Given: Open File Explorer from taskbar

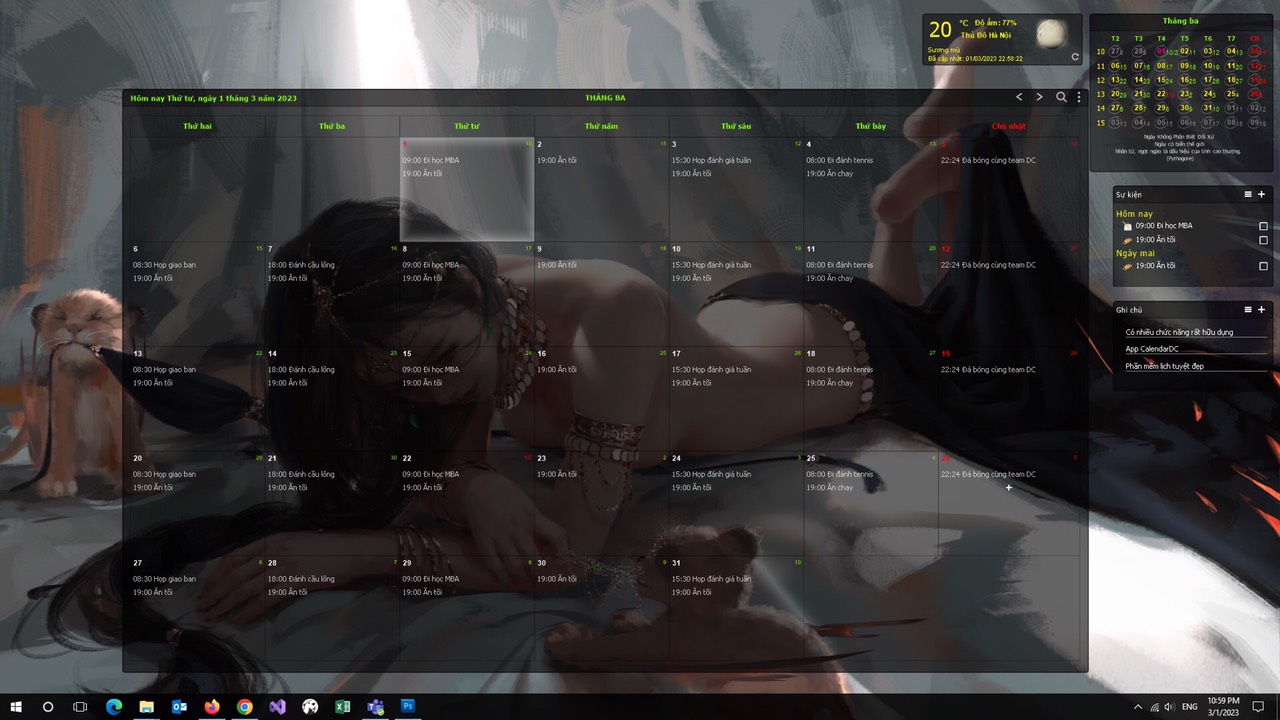Looking at the screenshot, I should coord(146,706).
